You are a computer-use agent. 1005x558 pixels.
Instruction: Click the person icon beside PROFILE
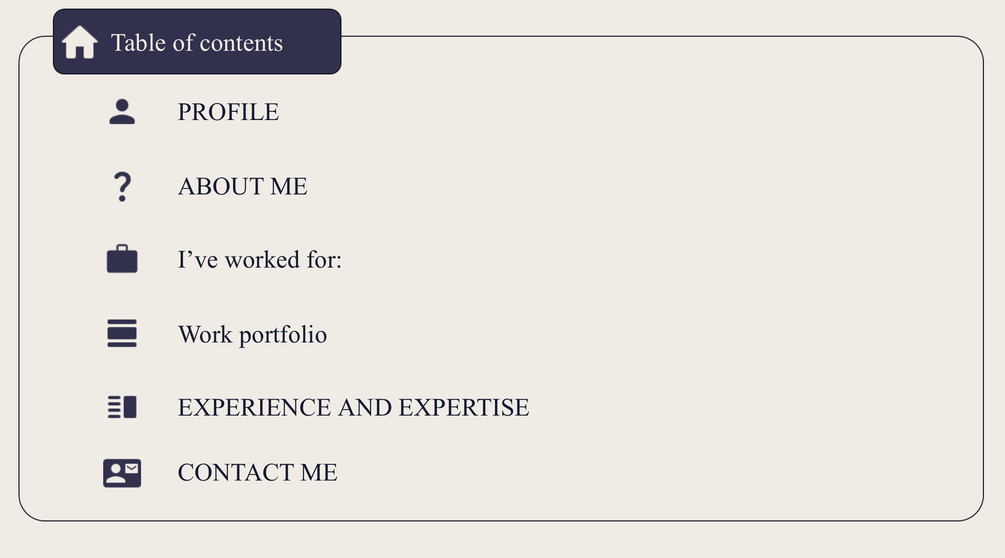122,112
